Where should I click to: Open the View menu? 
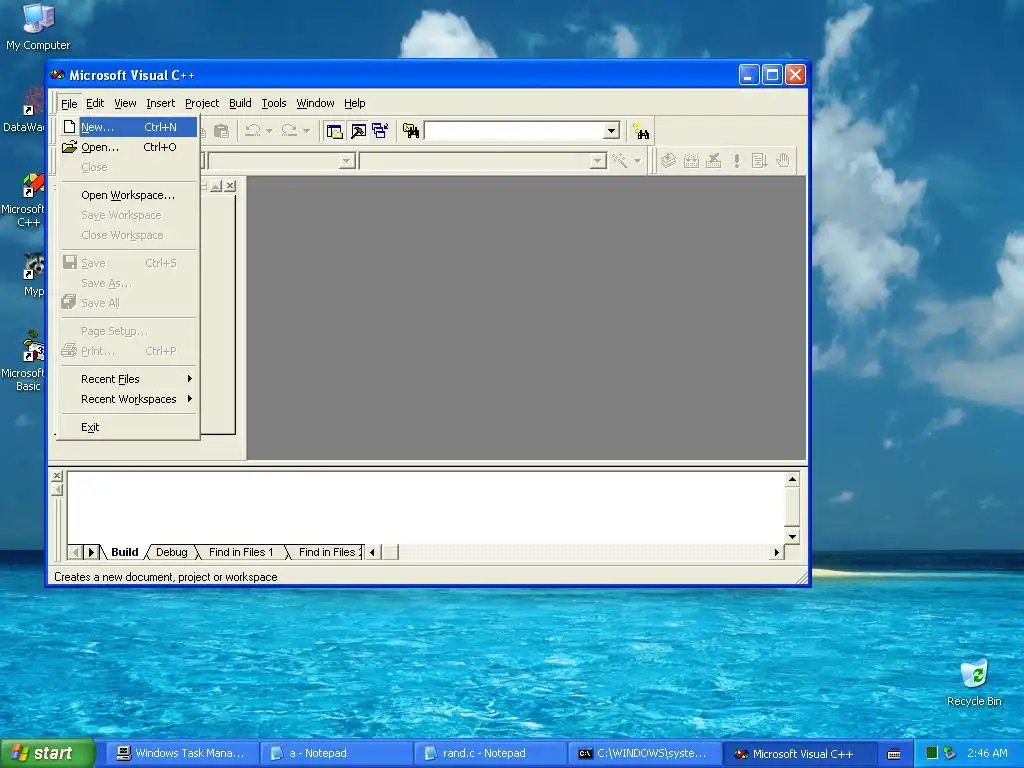125,103
